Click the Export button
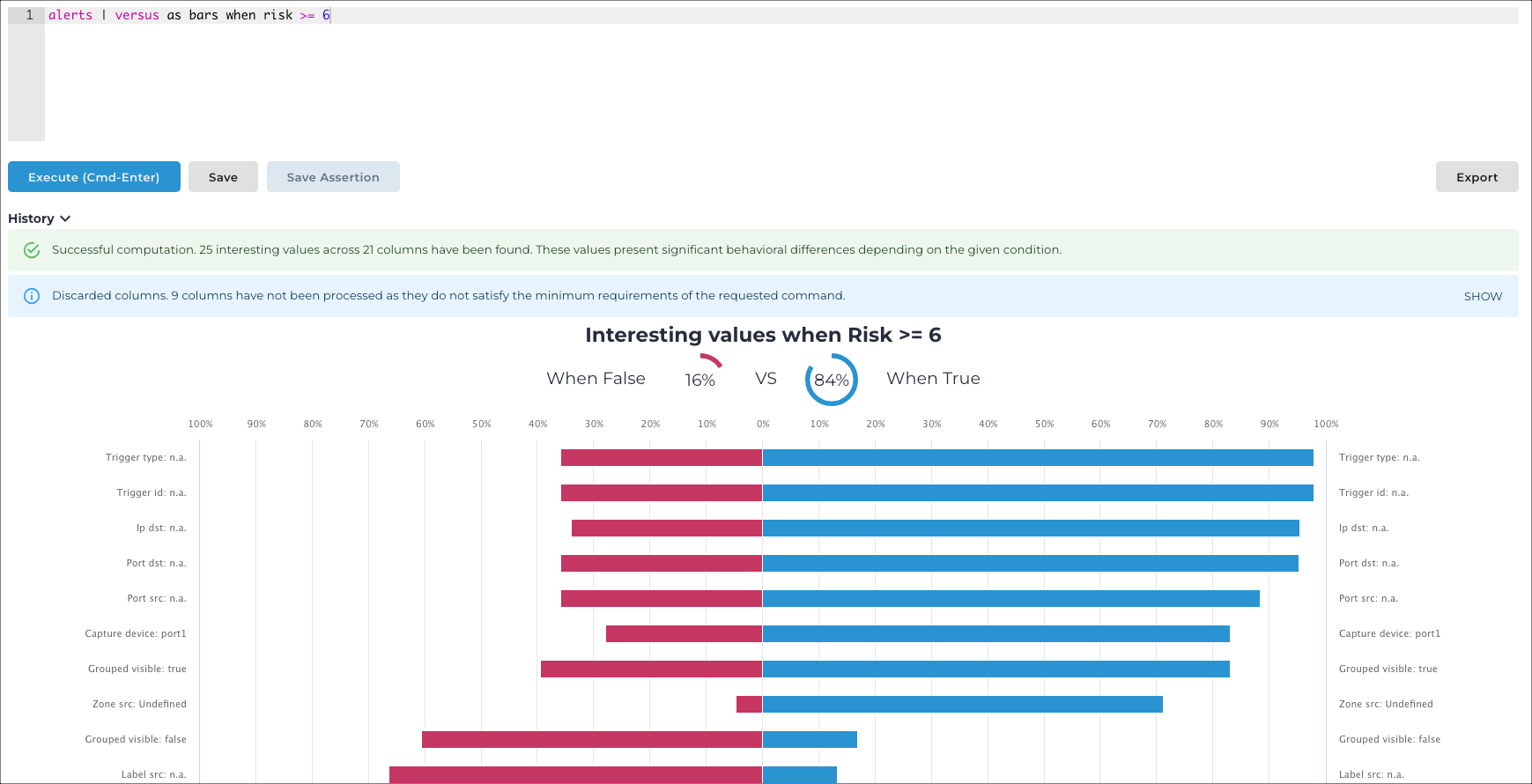This screenshot has width=1532, height=784. pos(1476,177)
